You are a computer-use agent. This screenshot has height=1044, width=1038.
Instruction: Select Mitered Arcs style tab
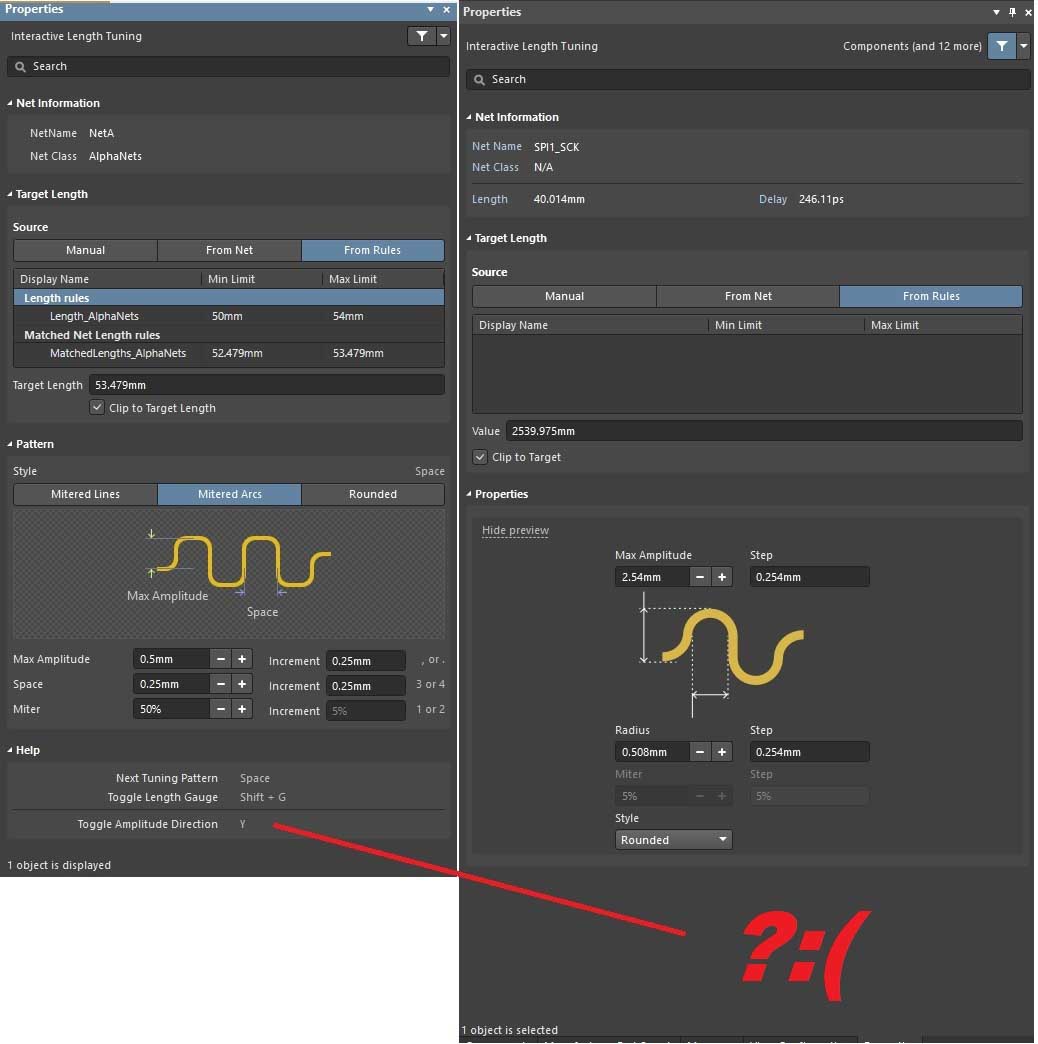(x=229, y=494)
